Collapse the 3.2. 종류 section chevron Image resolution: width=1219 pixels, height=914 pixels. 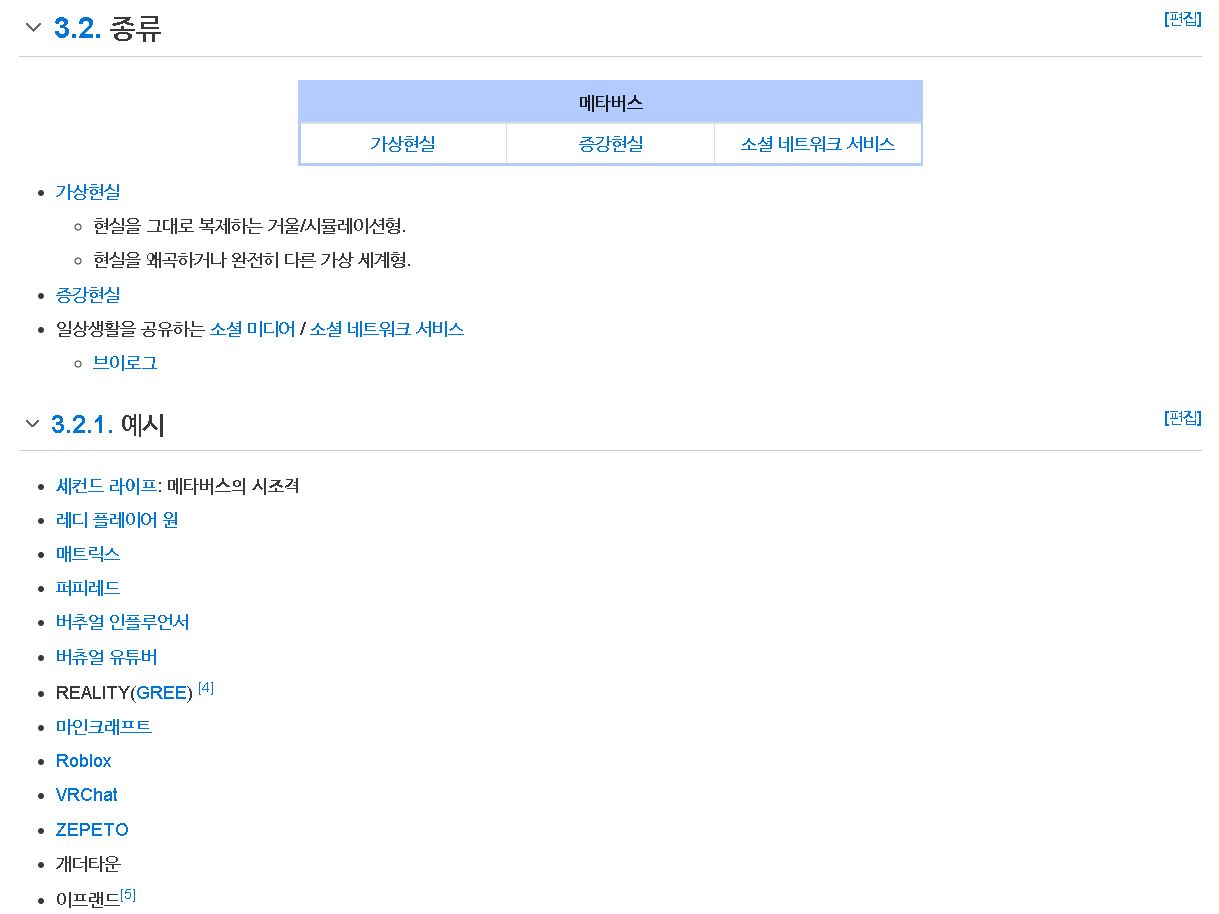tap(33, 28)
